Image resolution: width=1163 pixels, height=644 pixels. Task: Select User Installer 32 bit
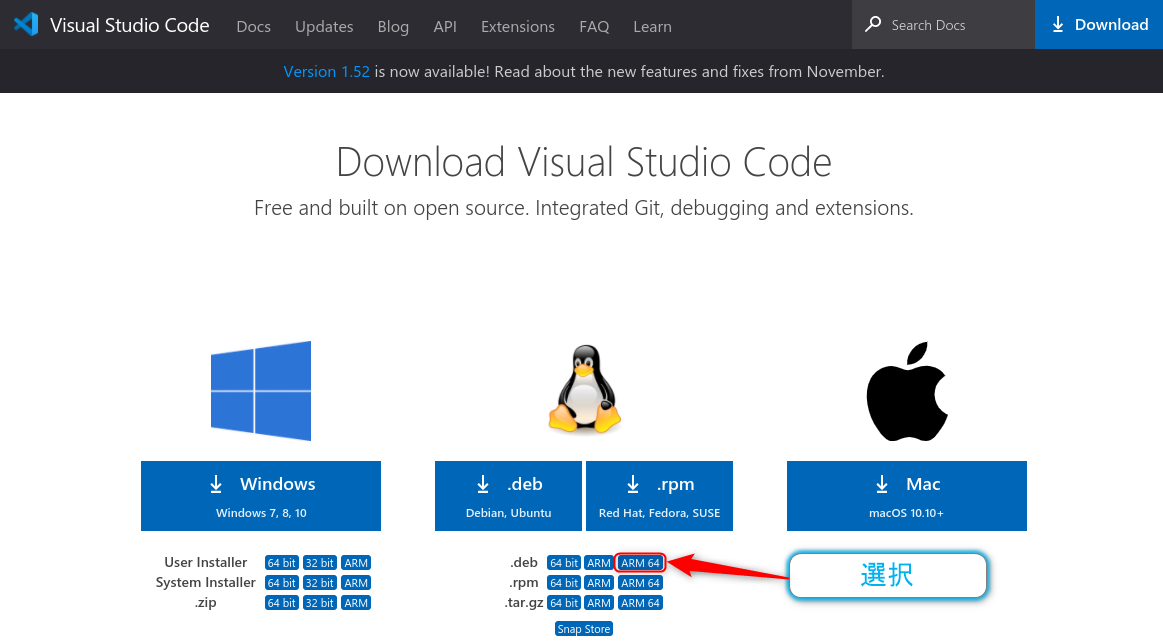point(320,562)
